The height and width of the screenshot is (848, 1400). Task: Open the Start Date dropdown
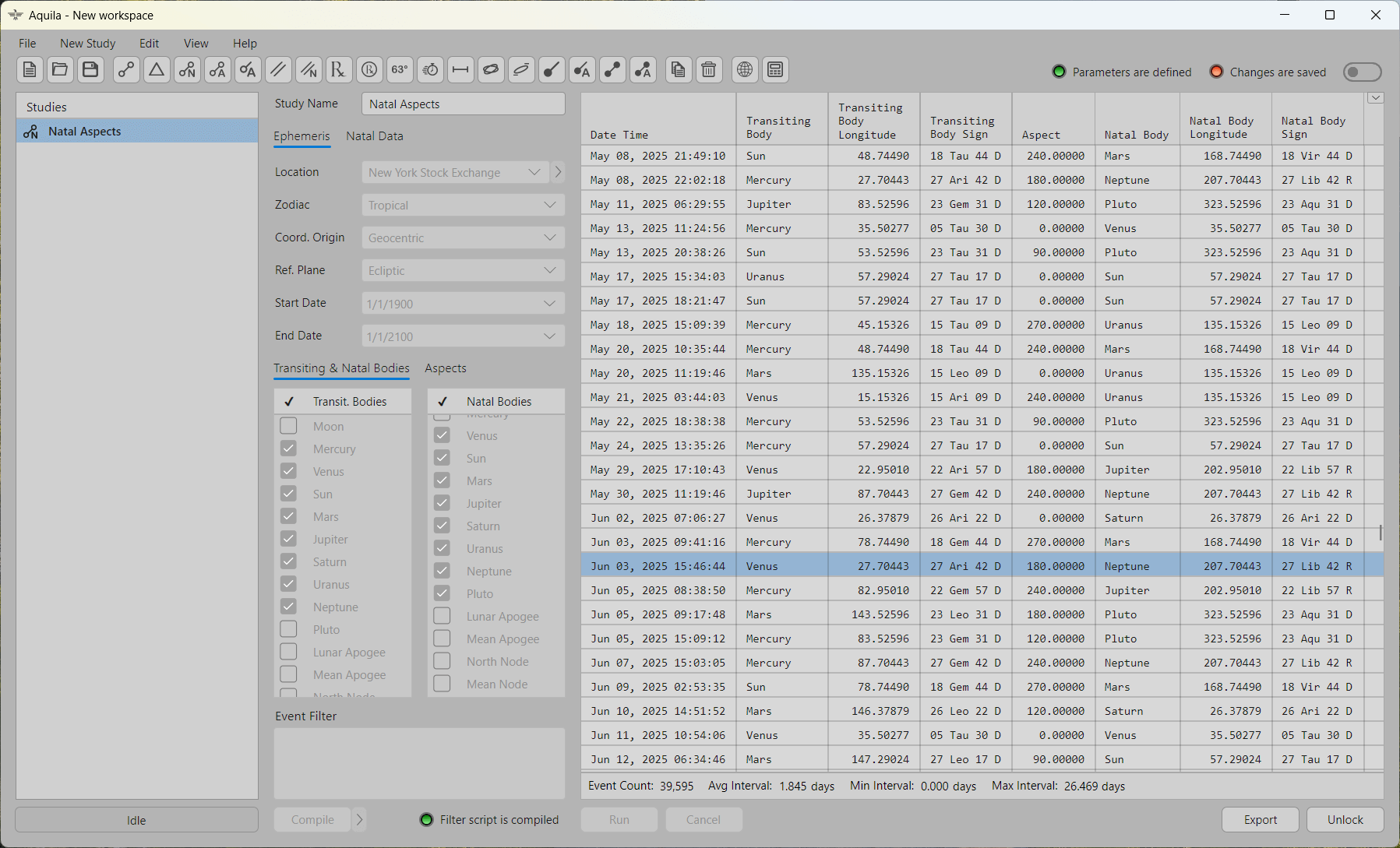[x=464, y=303]
